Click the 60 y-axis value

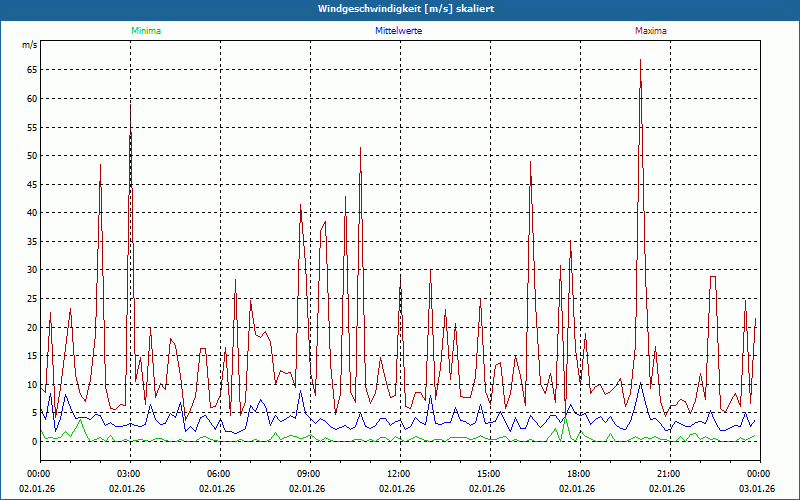[32, 98]
